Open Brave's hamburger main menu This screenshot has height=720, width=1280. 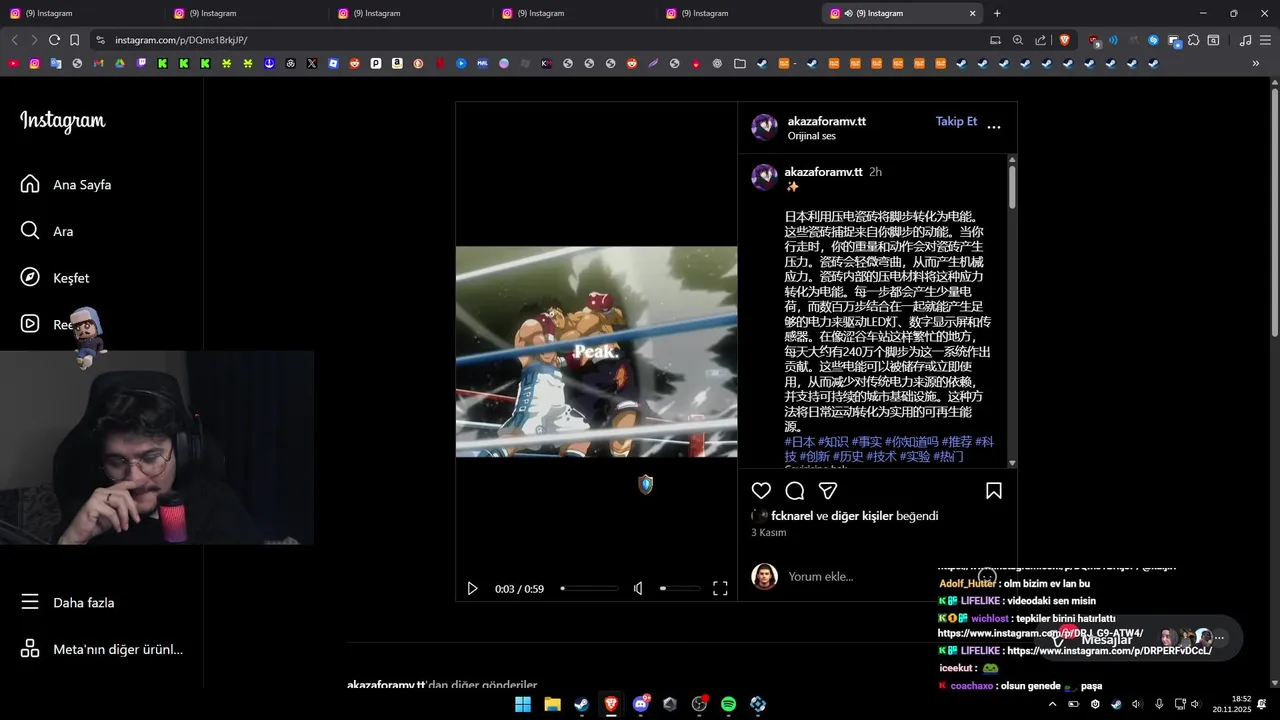pos(1265,40)
